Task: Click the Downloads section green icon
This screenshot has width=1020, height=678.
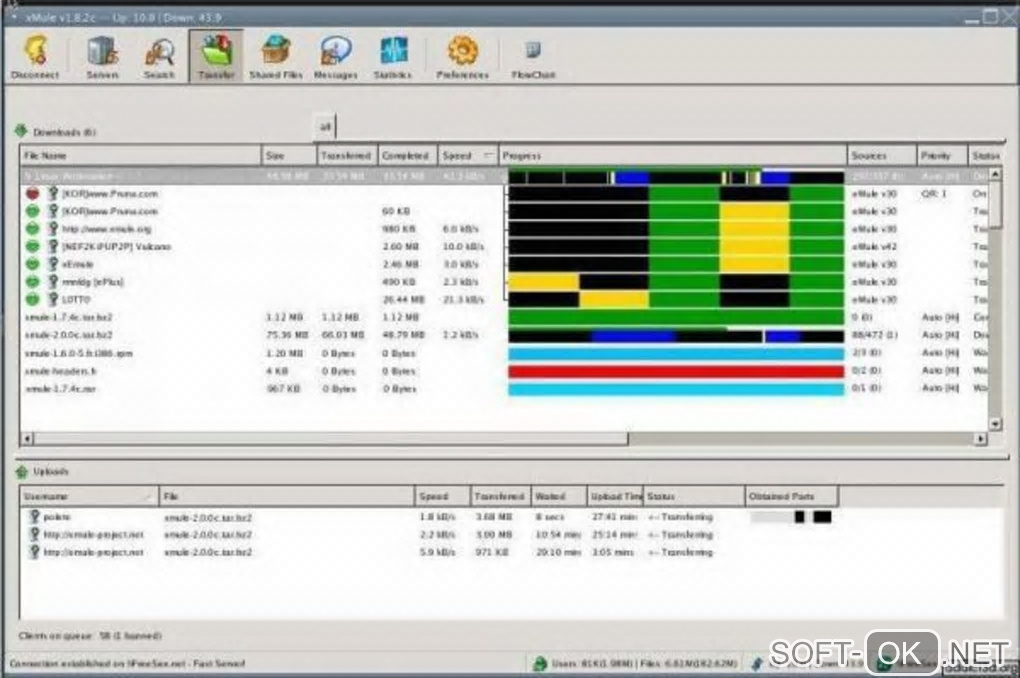Action: 21,131
